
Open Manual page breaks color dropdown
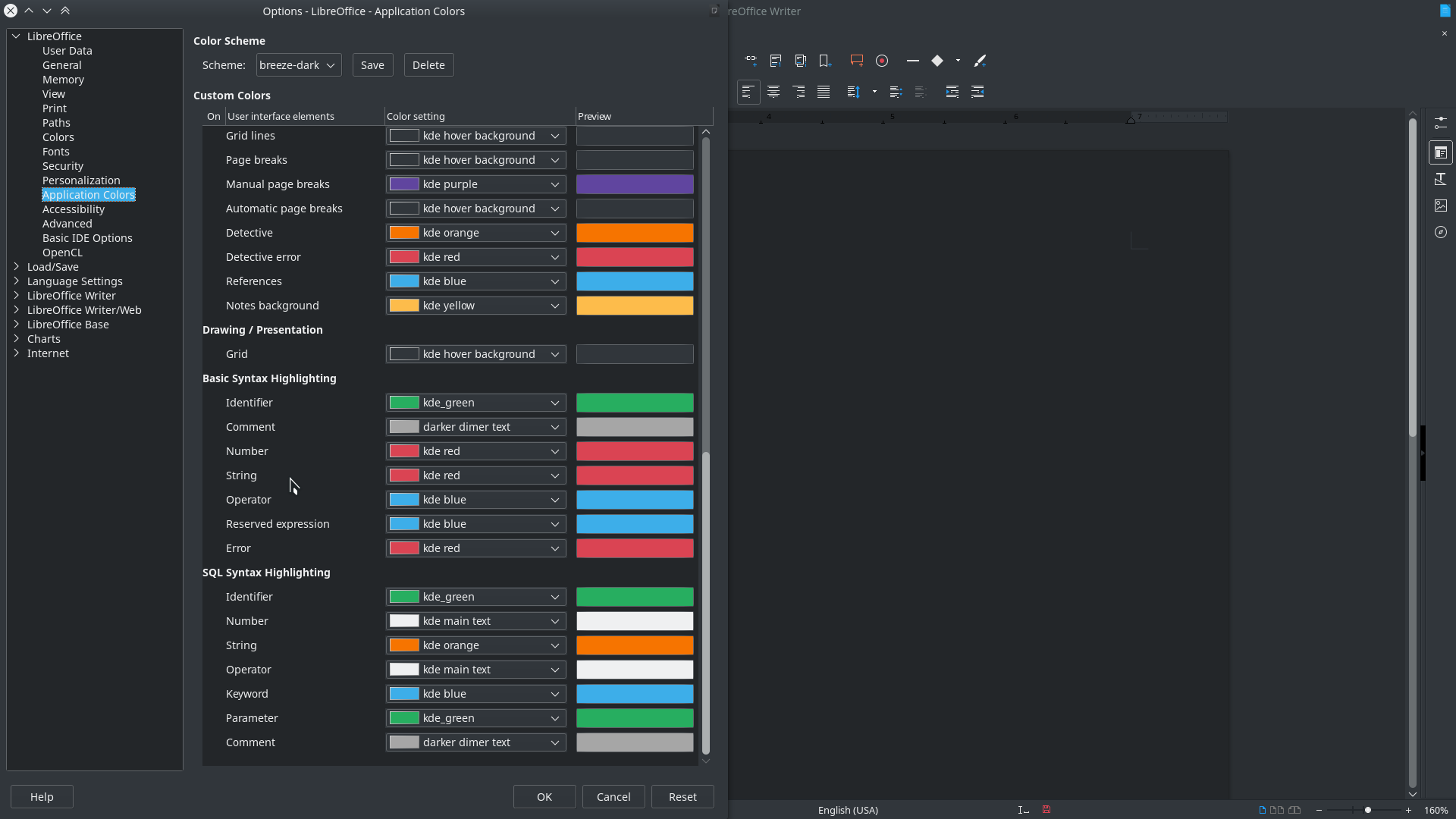475,184
